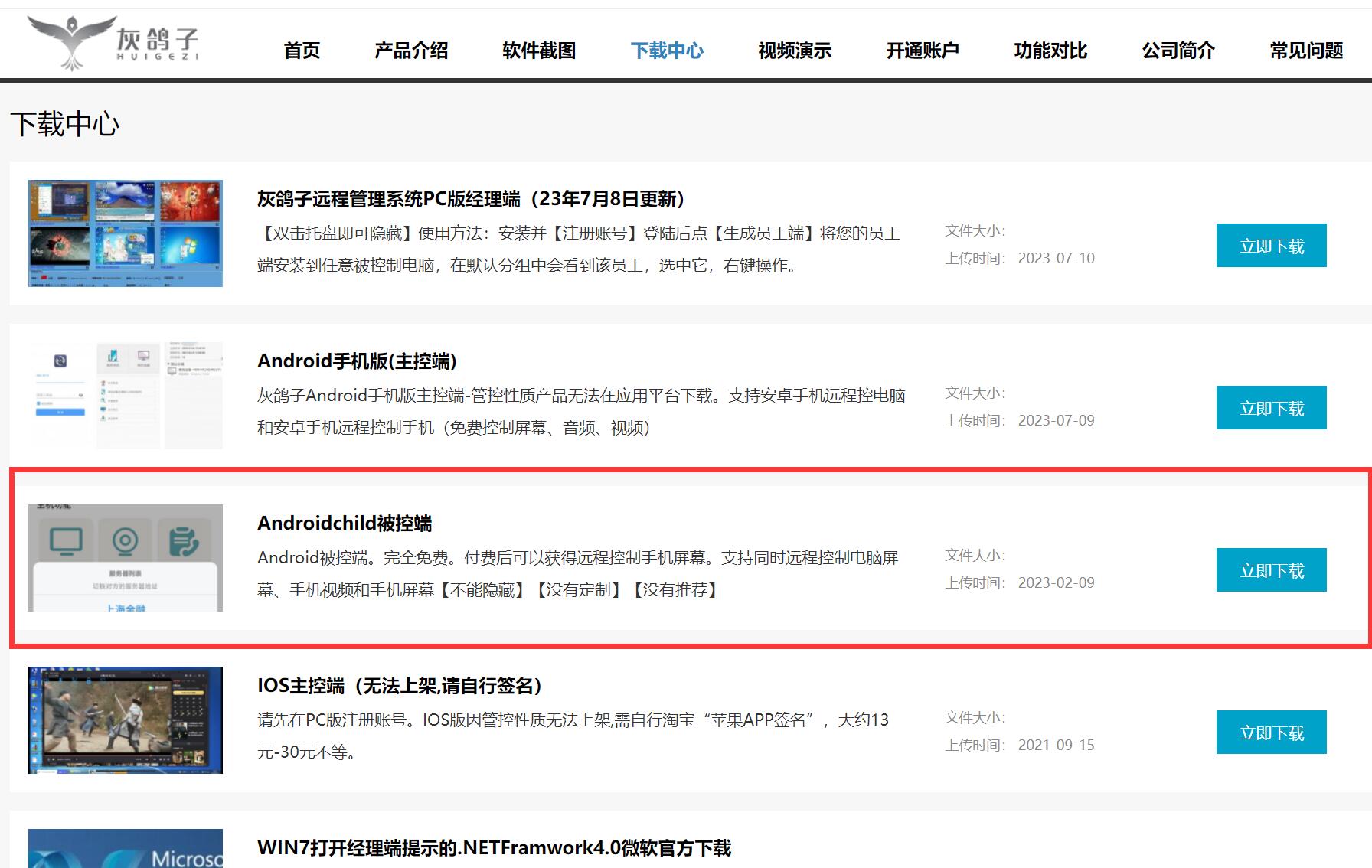This screenshot has height=868, width=1372.
Task: Open the WIN7 .NETFramwork4.0 download title
Action: click(x=494, y=848)
